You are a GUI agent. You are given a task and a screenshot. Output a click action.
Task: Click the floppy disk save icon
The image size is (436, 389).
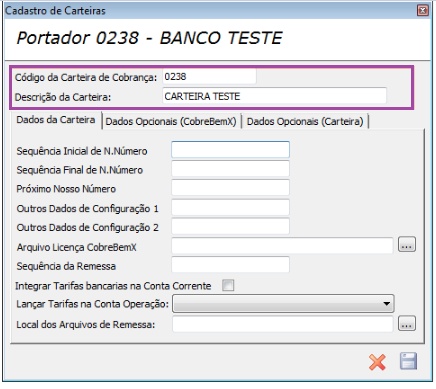point(408,361)
